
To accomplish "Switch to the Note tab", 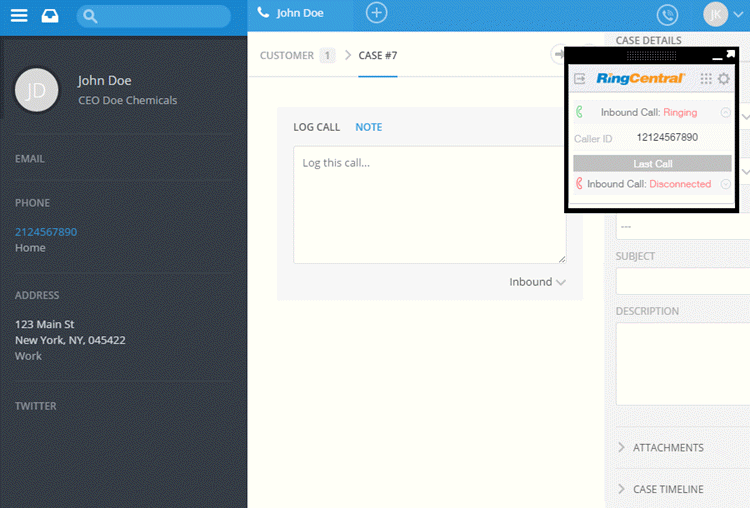I will tap(368, 127).
